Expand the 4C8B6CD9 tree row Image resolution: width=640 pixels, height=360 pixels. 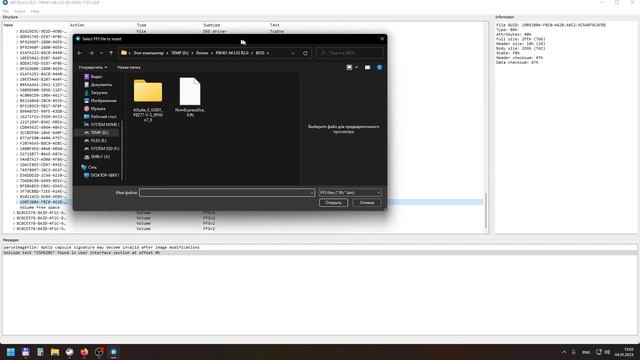(17, 96)
